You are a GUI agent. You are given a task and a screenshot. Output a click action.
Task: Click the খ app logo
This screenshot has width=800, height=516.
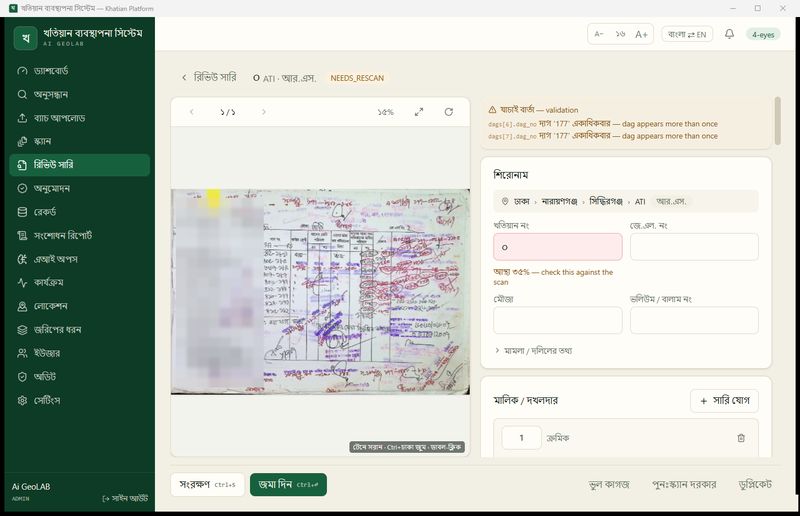(26, 38)
